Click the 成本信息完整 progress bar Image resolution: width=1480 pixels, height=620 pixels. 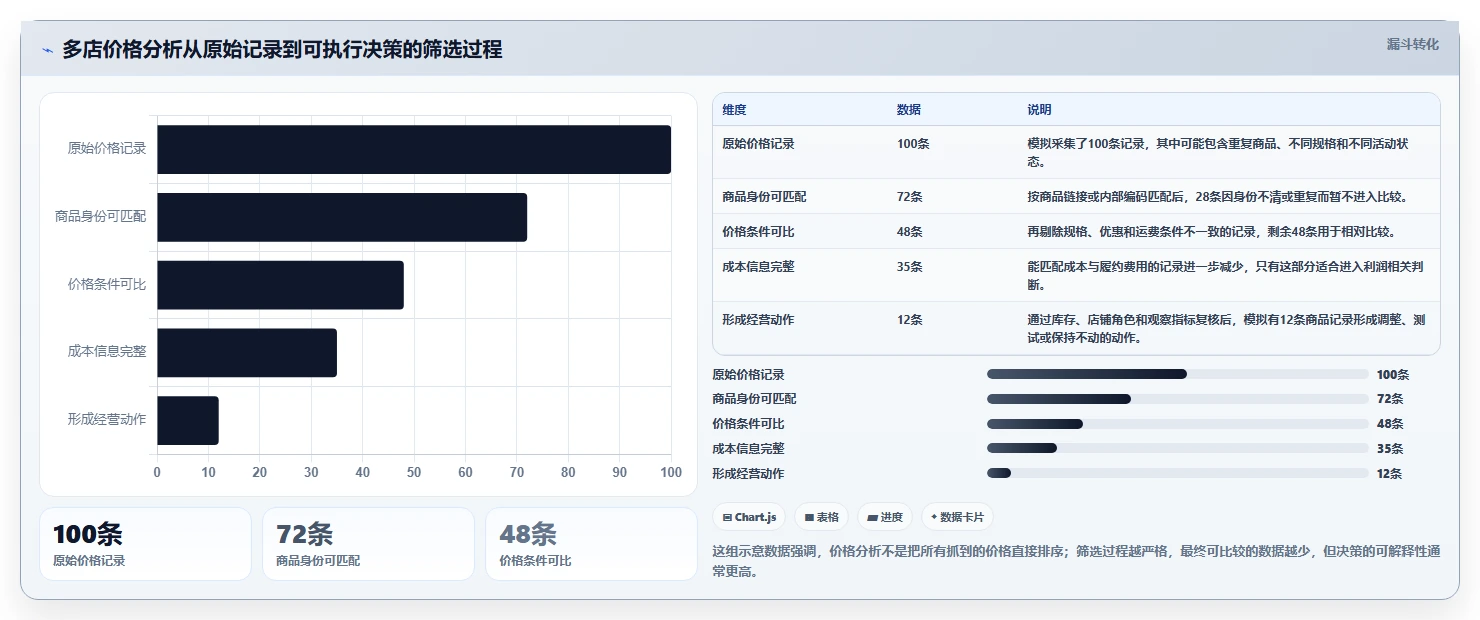point(1178,449)
